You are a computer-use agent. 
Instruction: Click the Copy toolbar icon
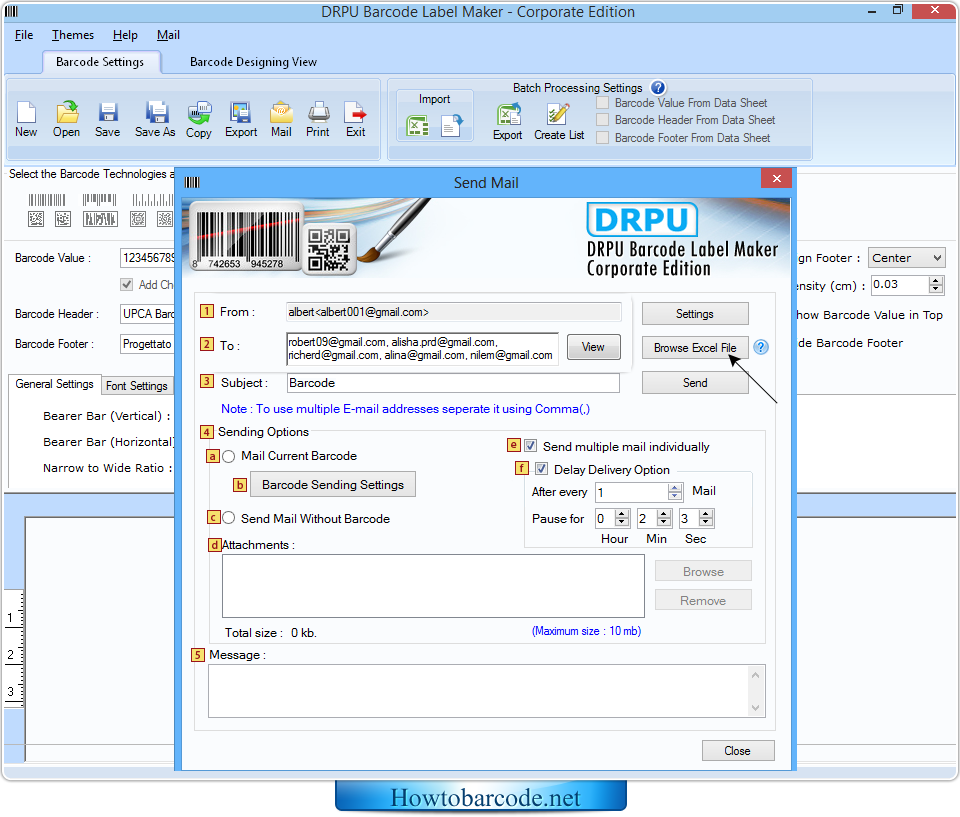click(199, 119)
